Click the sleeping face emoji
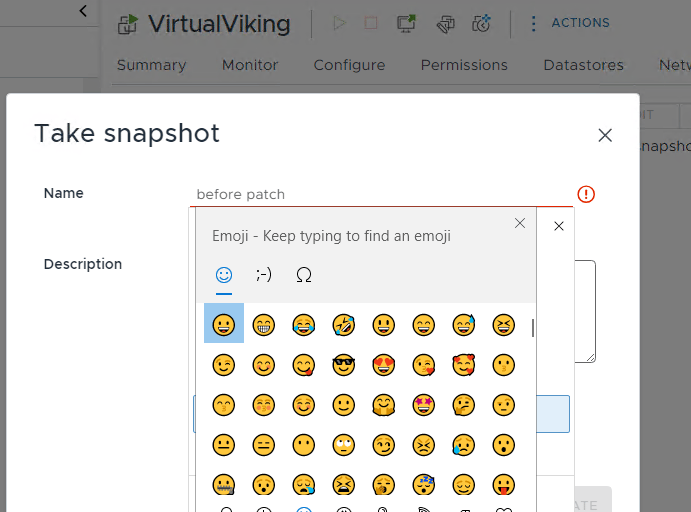 tap(424, 485)
